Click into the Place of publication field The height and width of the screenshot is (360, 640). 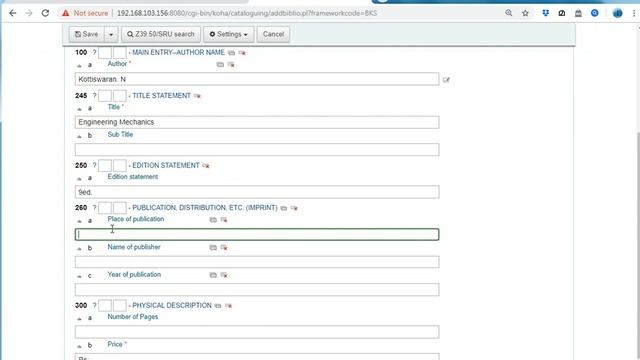point(257,234)
